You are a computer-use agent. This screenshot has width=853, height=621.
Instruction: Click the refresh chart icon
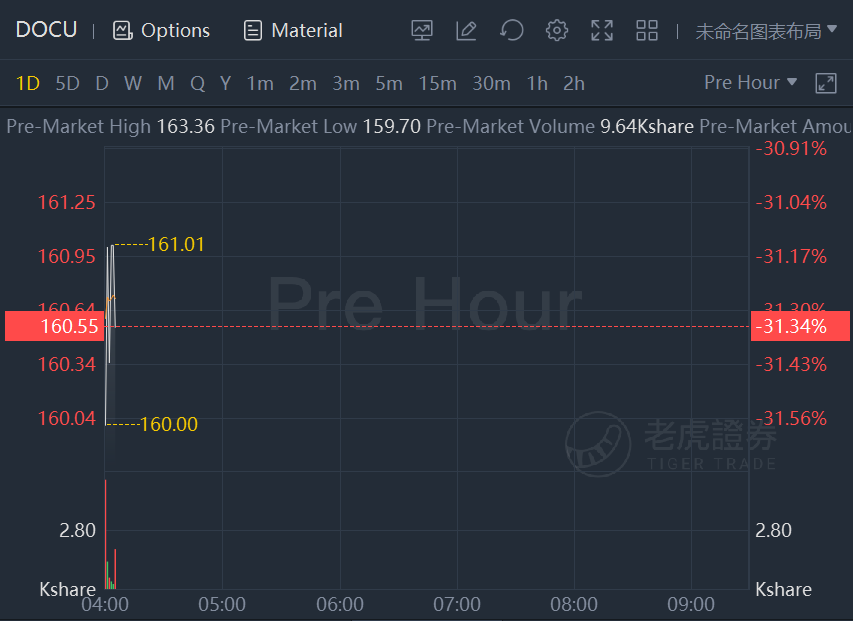511,30
